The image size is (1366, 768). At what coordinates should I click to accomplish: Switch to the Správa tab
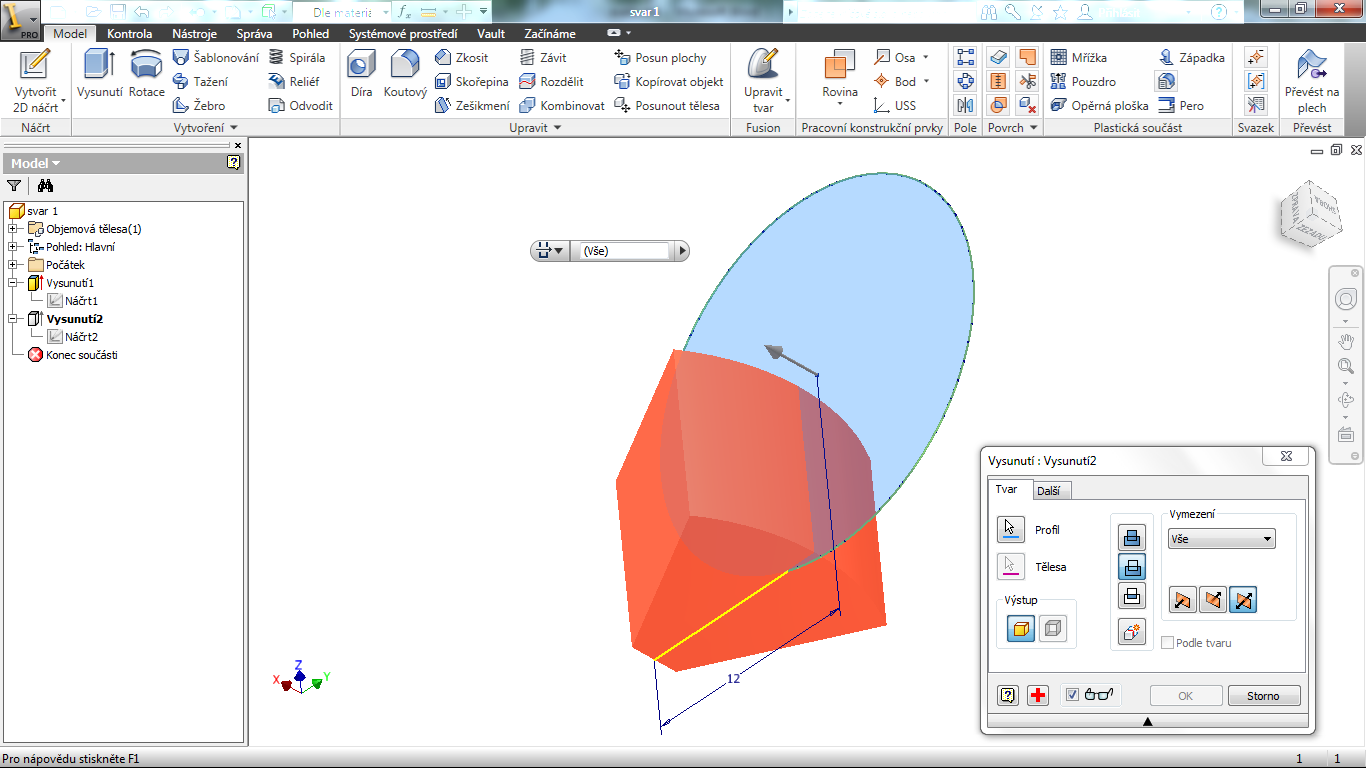click(254, 34)
